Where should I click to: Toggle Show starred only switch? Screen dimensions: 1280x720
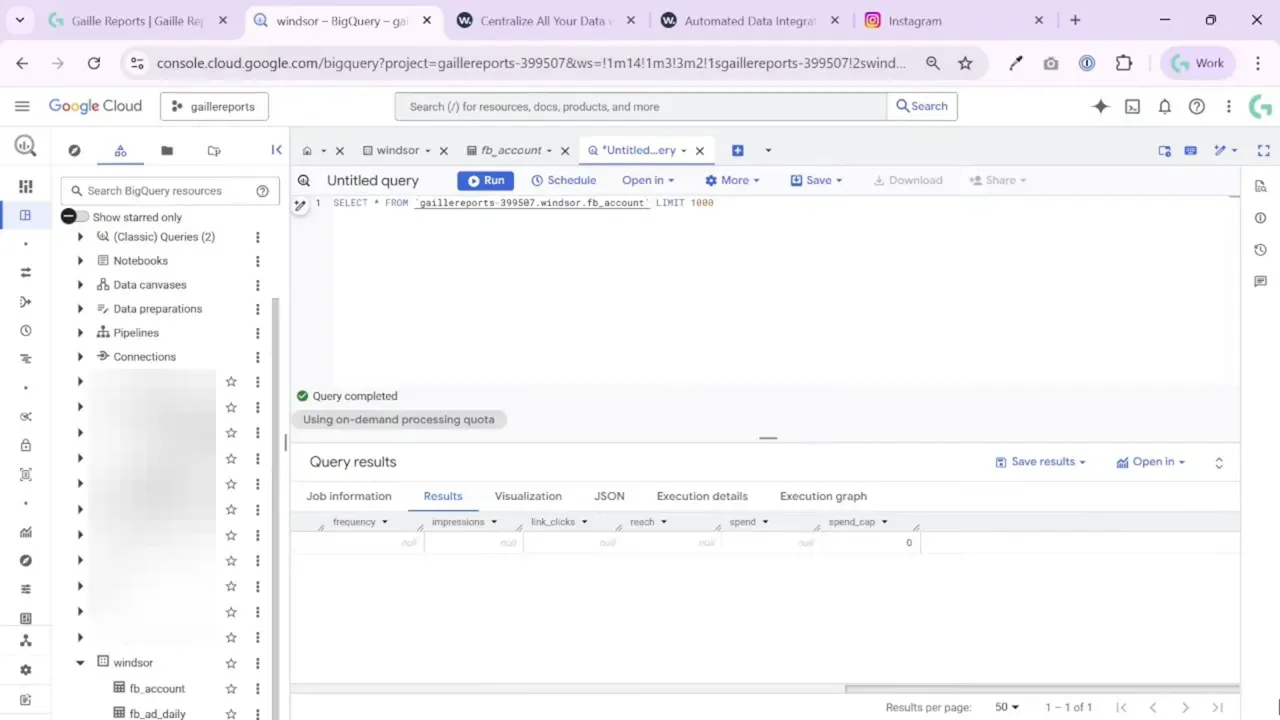(75, 217)
